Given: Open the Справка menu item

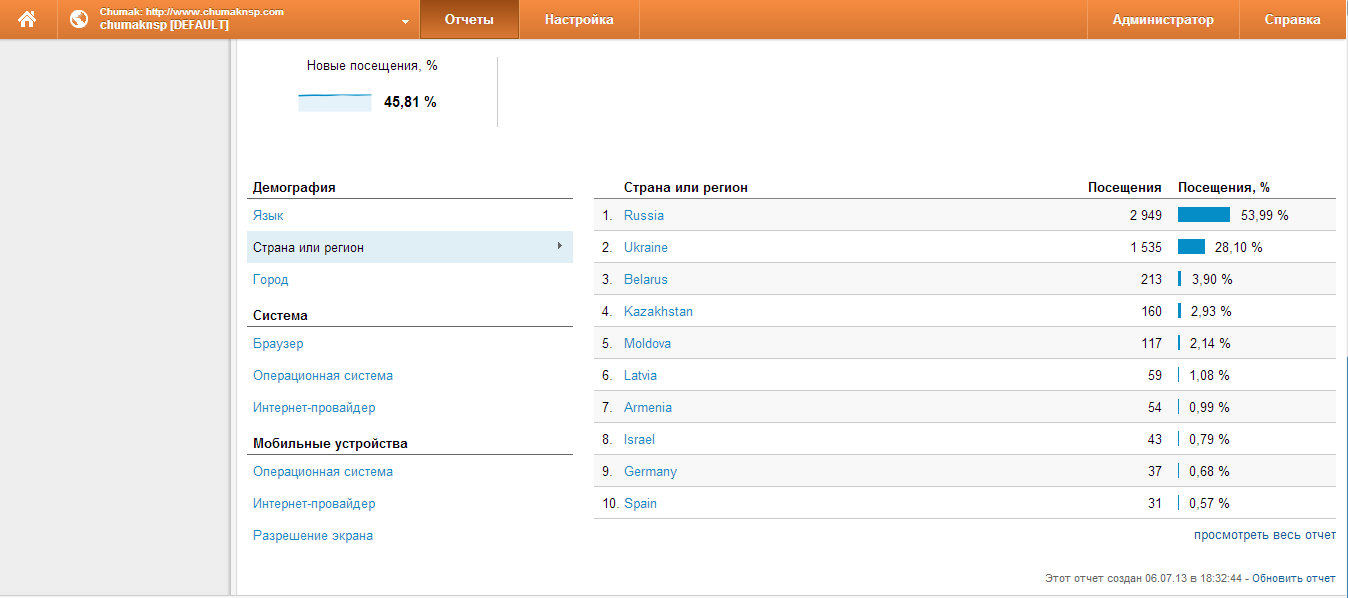Looking at the screenshot, I should 1292,19.
